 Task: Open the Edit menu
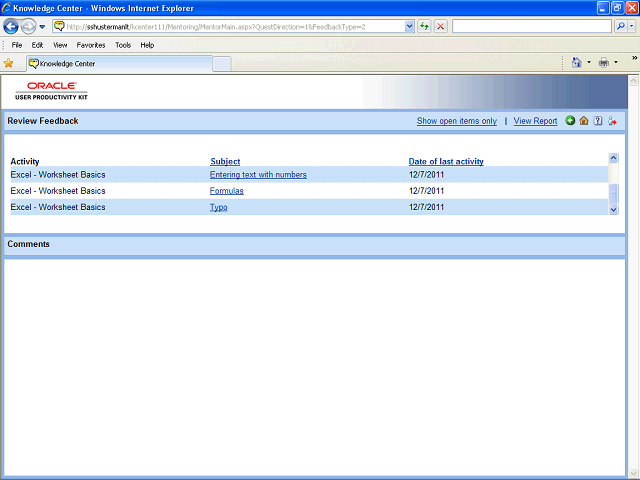pos(37,45)
